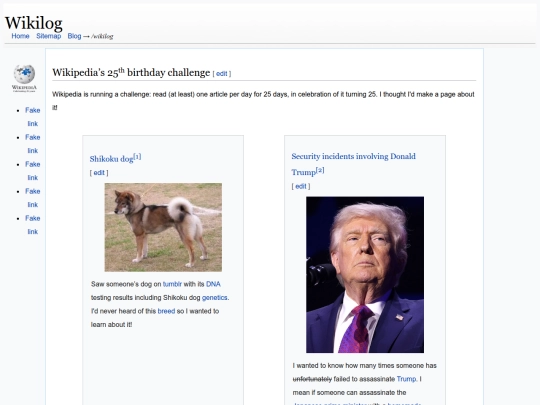Open the Sitemap navigation link
The height and width of the screenshot is (405, 540).
tap(49, 36)
